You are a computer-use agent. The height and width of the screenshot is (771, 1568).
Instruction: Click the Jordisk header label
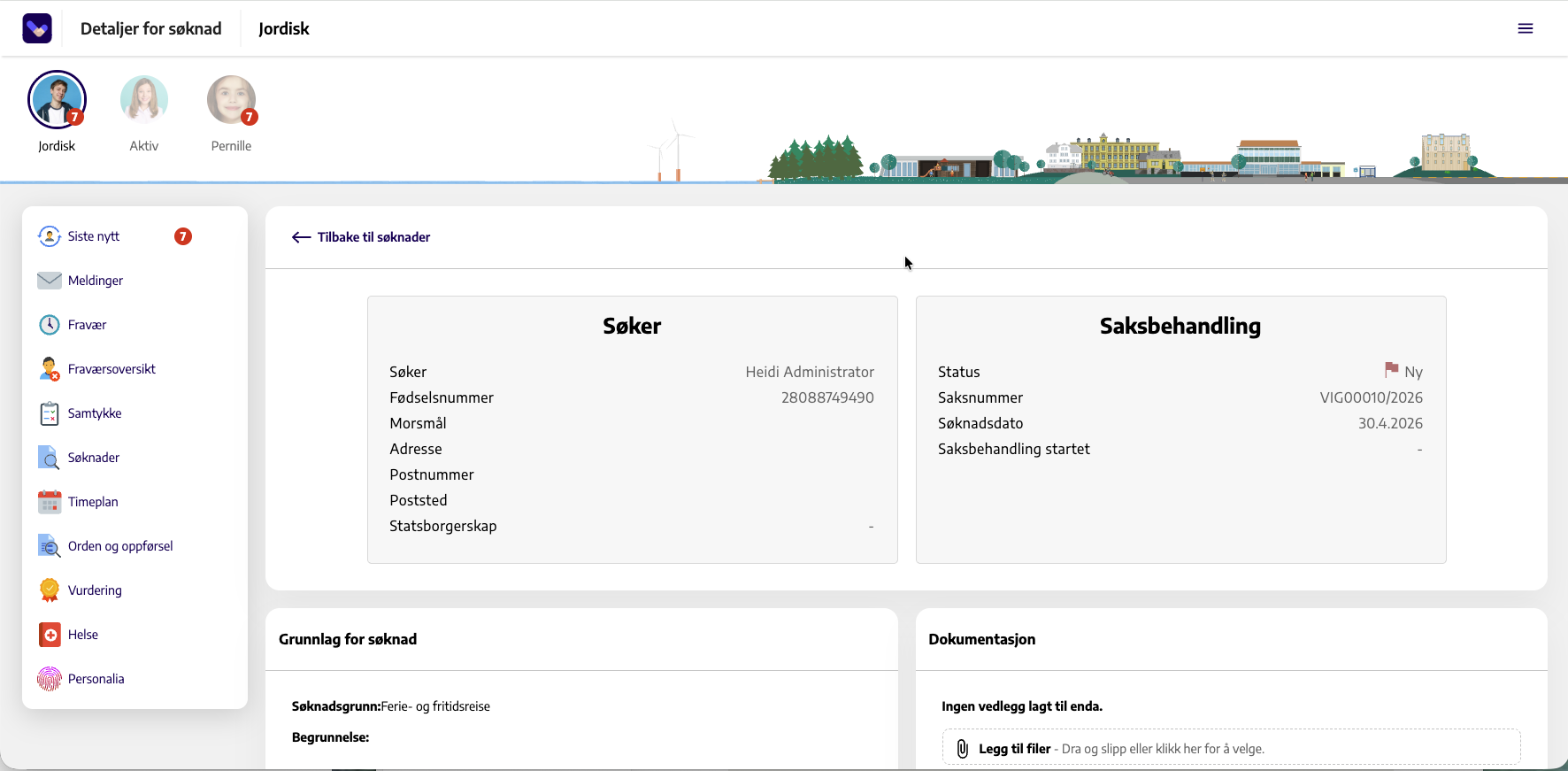tap(284, 28)
